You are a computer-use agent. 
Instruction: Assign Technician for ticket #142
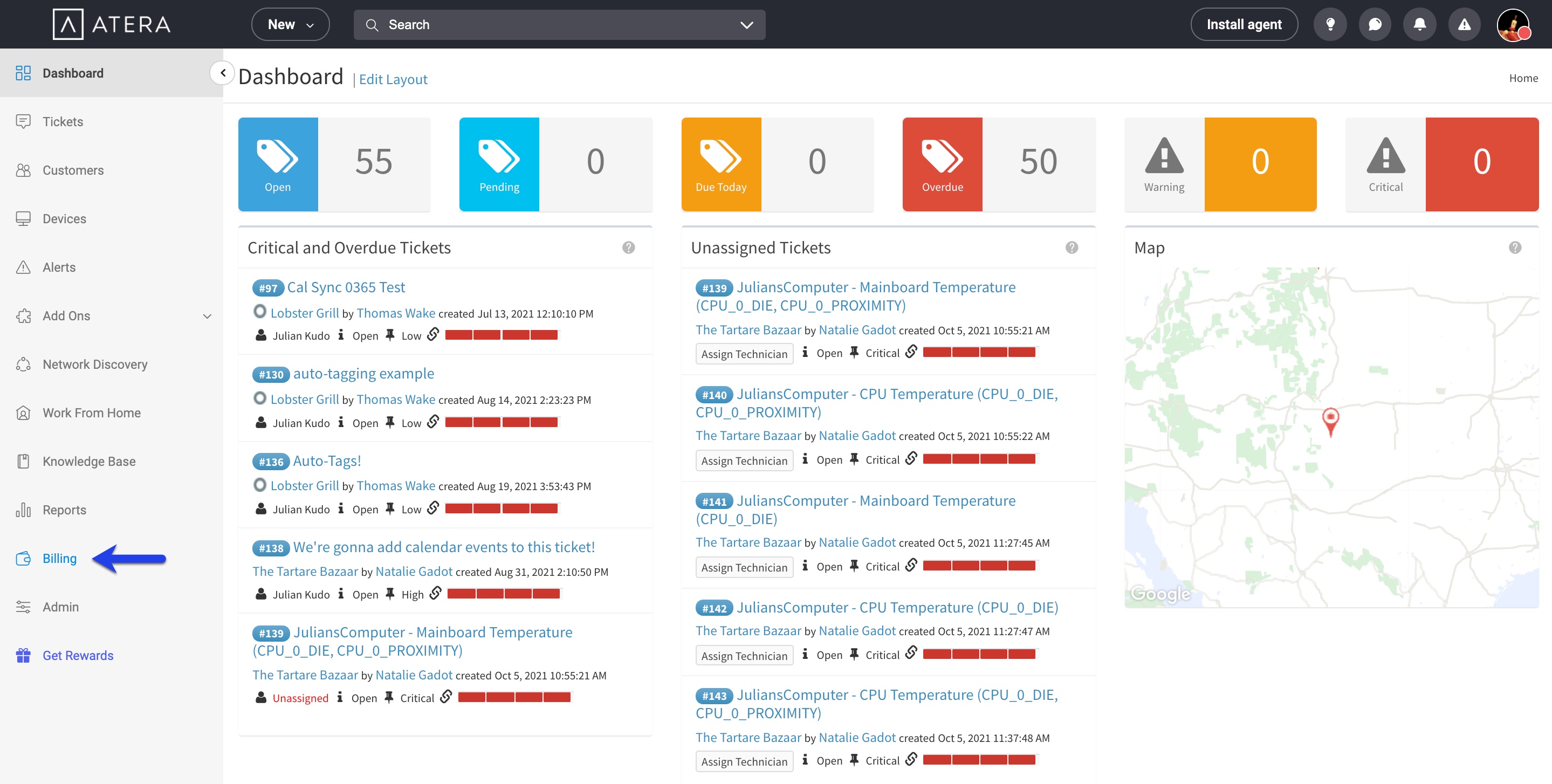tap(744, 656)
